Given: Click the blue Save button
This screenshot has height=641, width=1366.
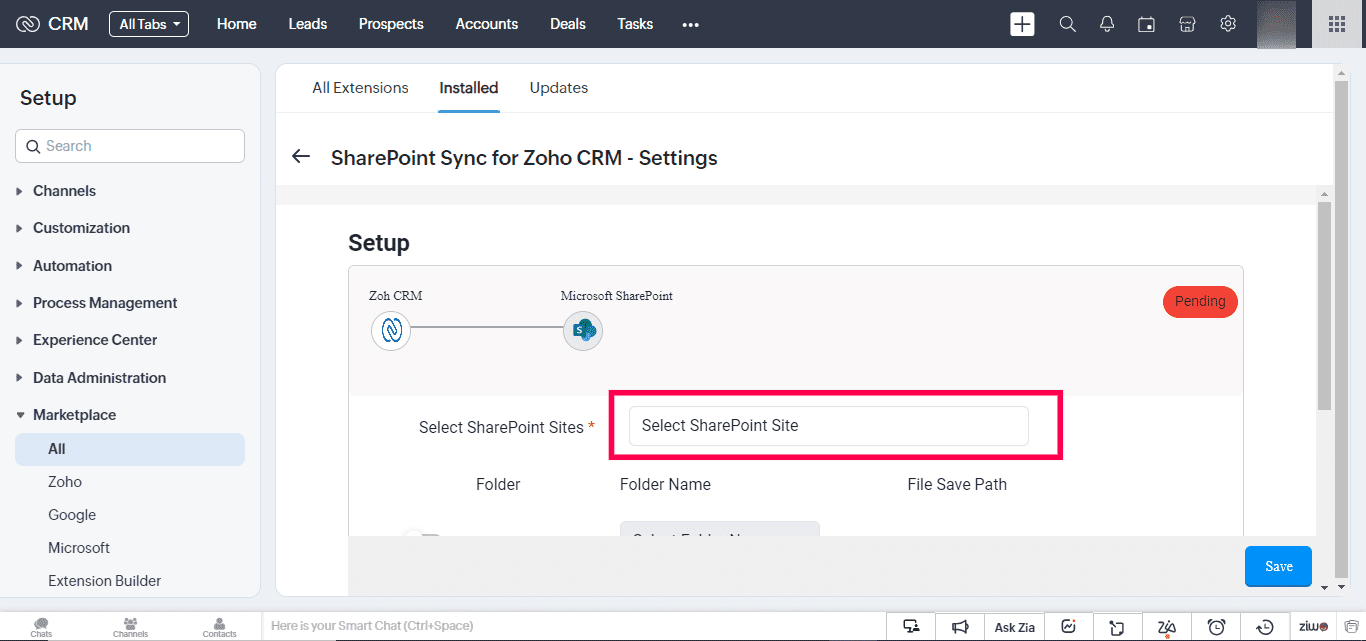Looking at the screenshot, I should 1278,566.
